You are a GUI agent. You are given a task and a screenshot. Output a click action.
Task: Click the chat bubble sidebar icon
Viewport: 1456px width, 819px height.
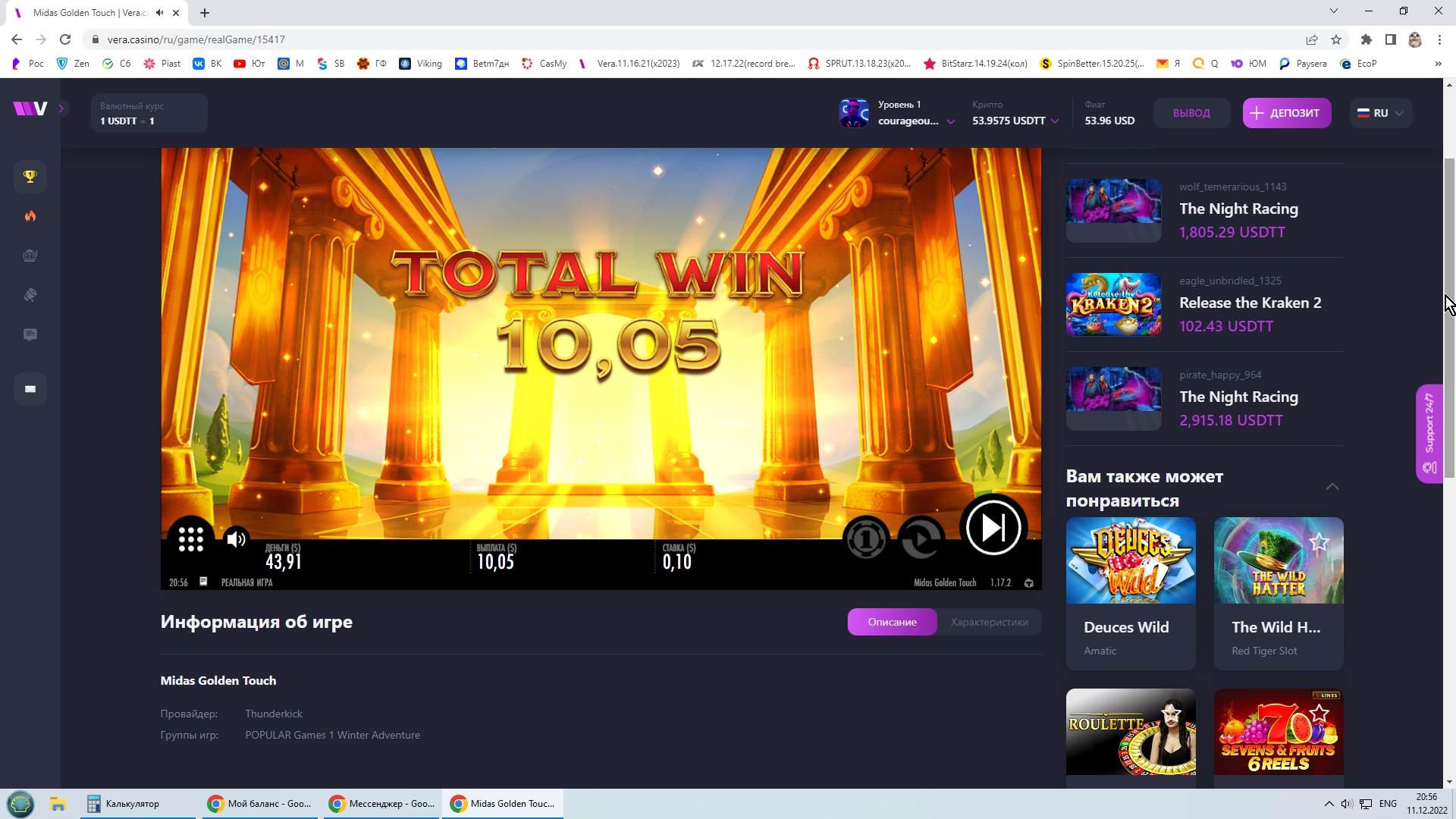30,334
